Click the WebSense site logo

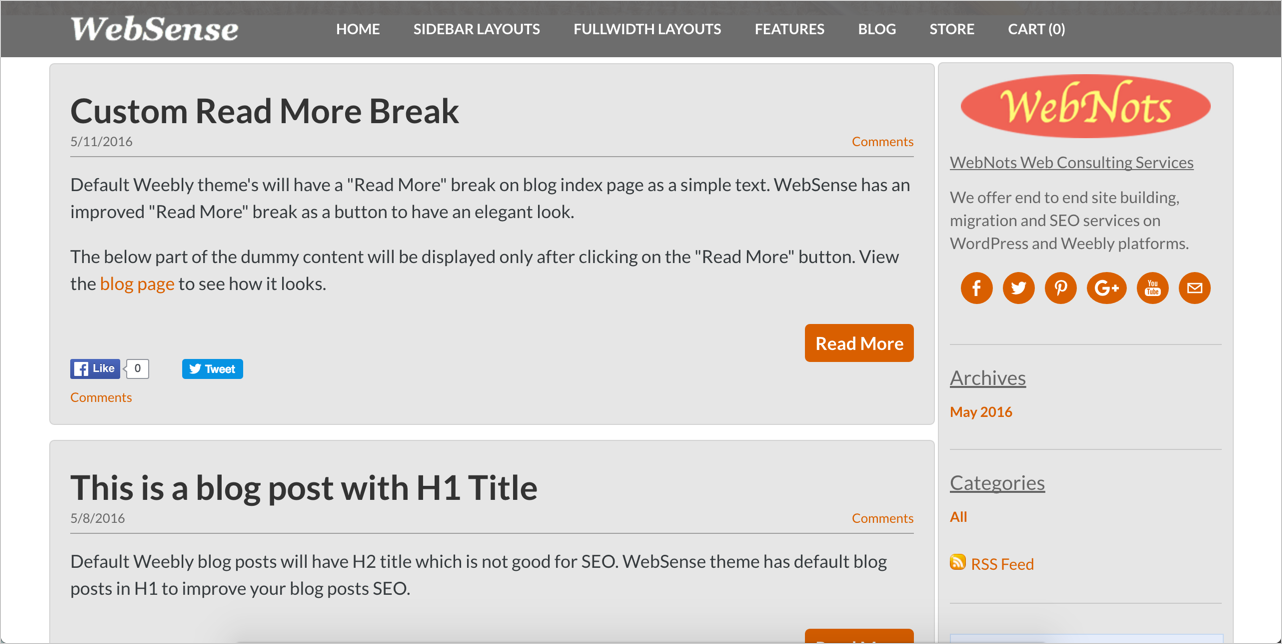tap(154, 29)
